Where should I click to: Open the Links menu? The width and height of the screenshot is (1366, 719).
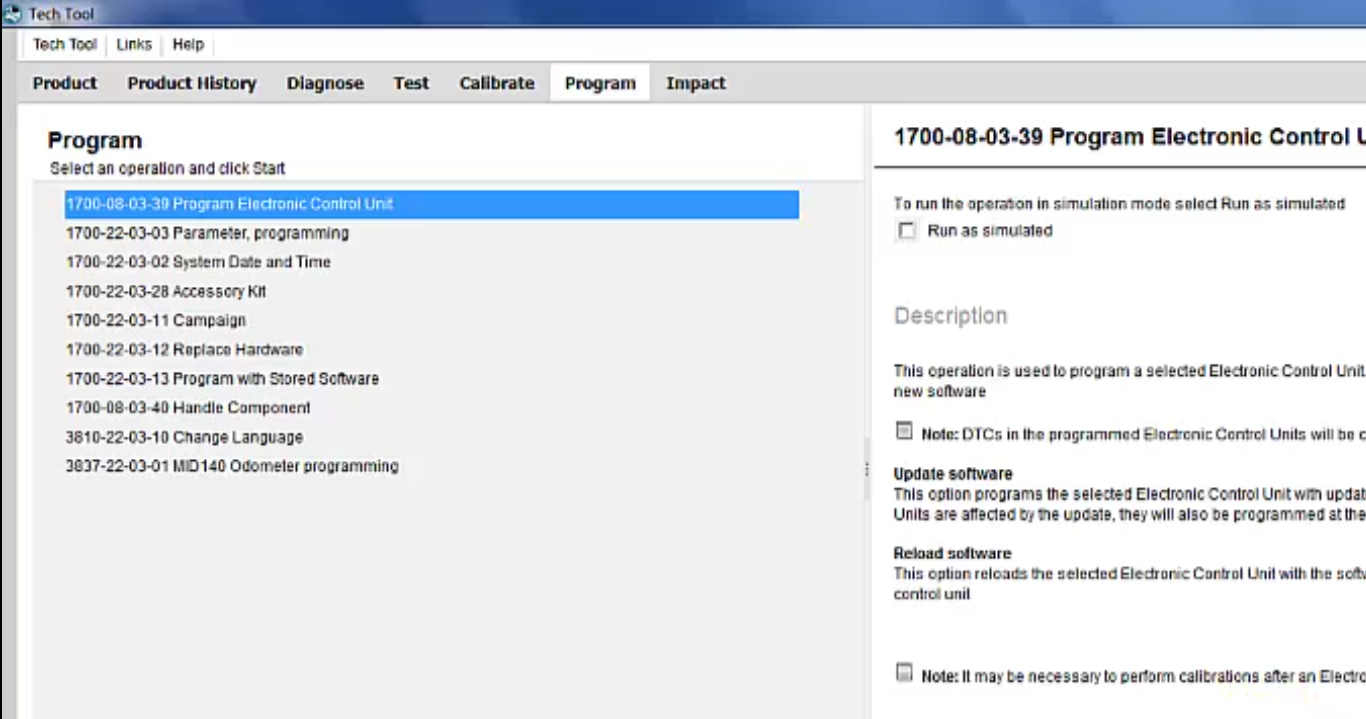pos(133,44)
